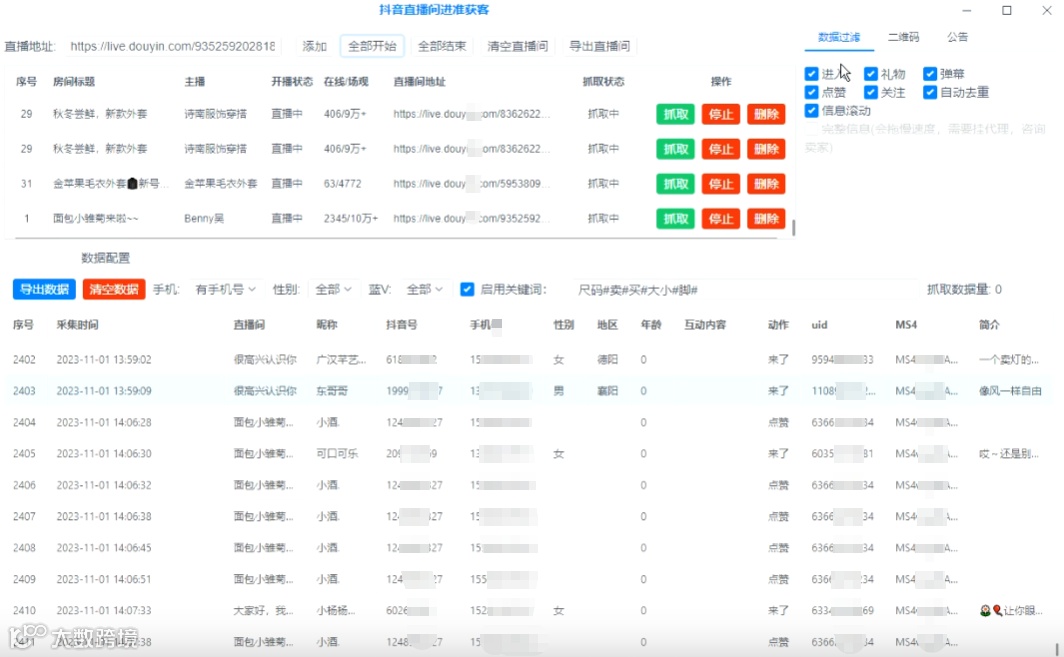Open the 性别 全部 dropdown
Image resolution: width=1064 pixels, height=657 pixels.
[x=333, y=289]
